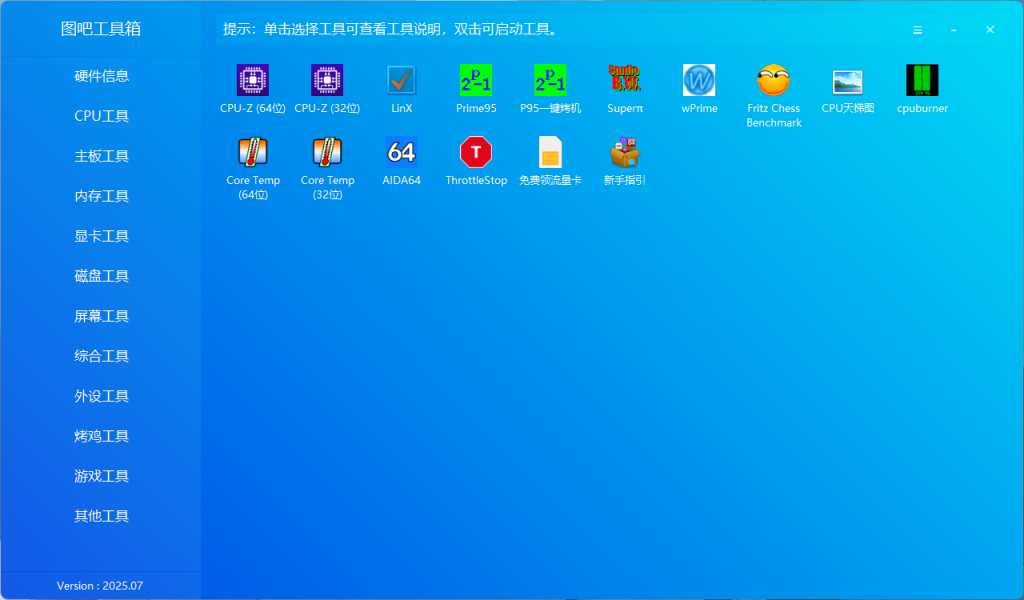Click the LinX checkmark icon
This screenshot has width=1024, height=600.
[401, 80]
